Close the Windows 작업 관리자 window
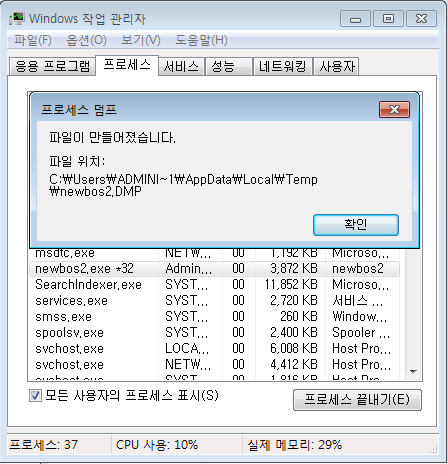The width and height of the screenshot is (447, 464). click(421, 19)
